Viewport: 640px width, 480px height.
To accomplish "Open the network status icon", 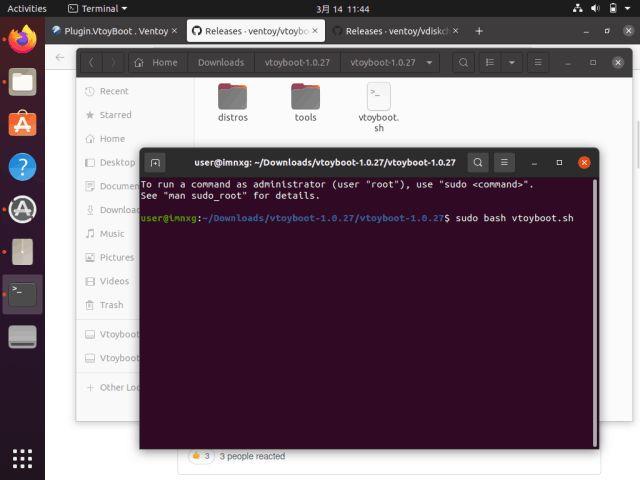I will (578, 8).
